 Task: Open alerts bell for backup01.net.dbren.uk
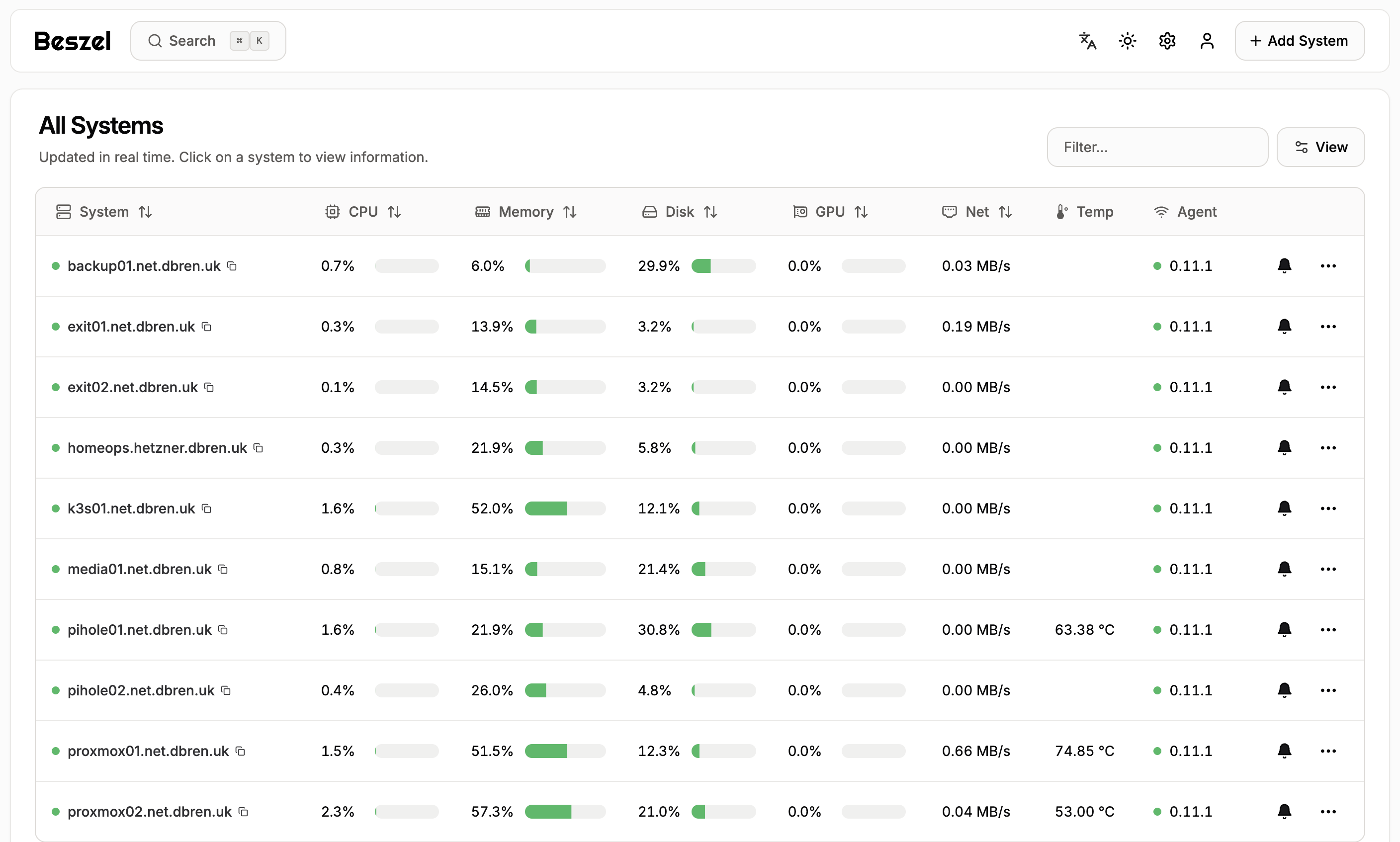pyautogui.click(x=1284, y=266)
